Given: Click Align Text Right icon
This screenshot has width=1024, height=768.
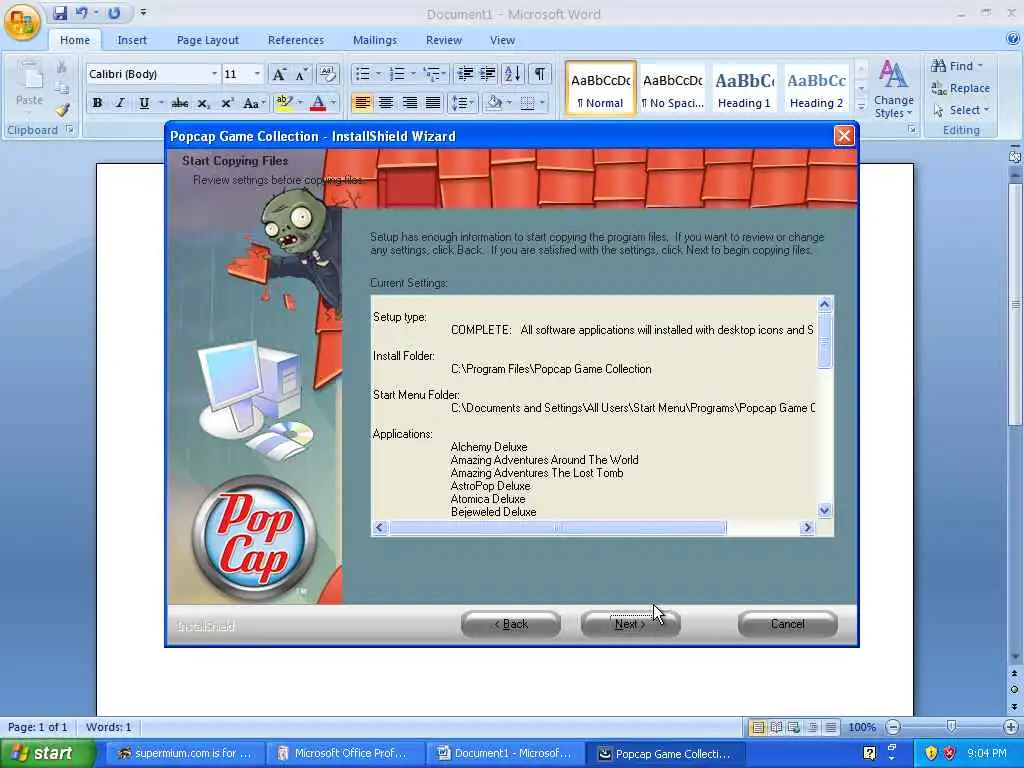Looking at the screenshot, I should 409,103.
